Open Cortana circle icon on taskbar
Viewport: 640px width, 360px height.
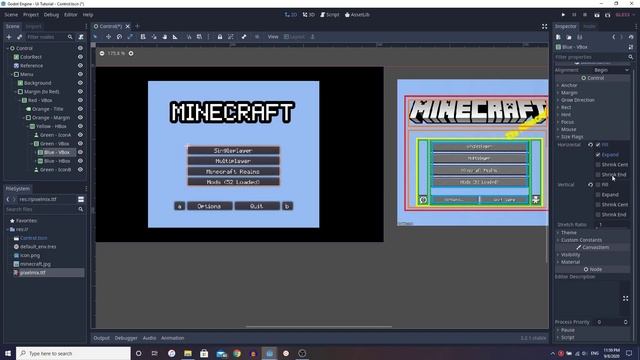click(x=139, y=353)
